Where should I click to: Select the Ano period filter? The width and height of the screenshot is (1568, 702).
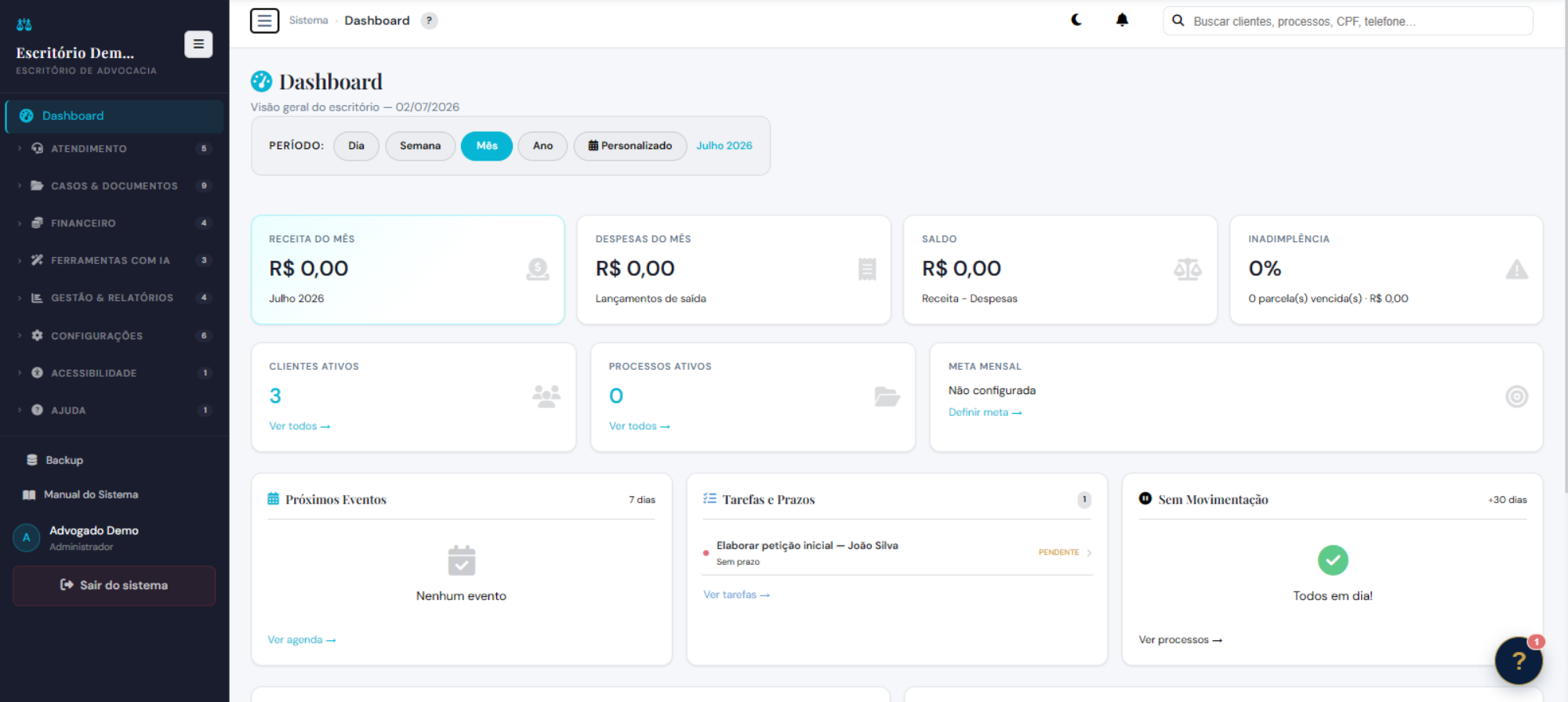point(543,146)
